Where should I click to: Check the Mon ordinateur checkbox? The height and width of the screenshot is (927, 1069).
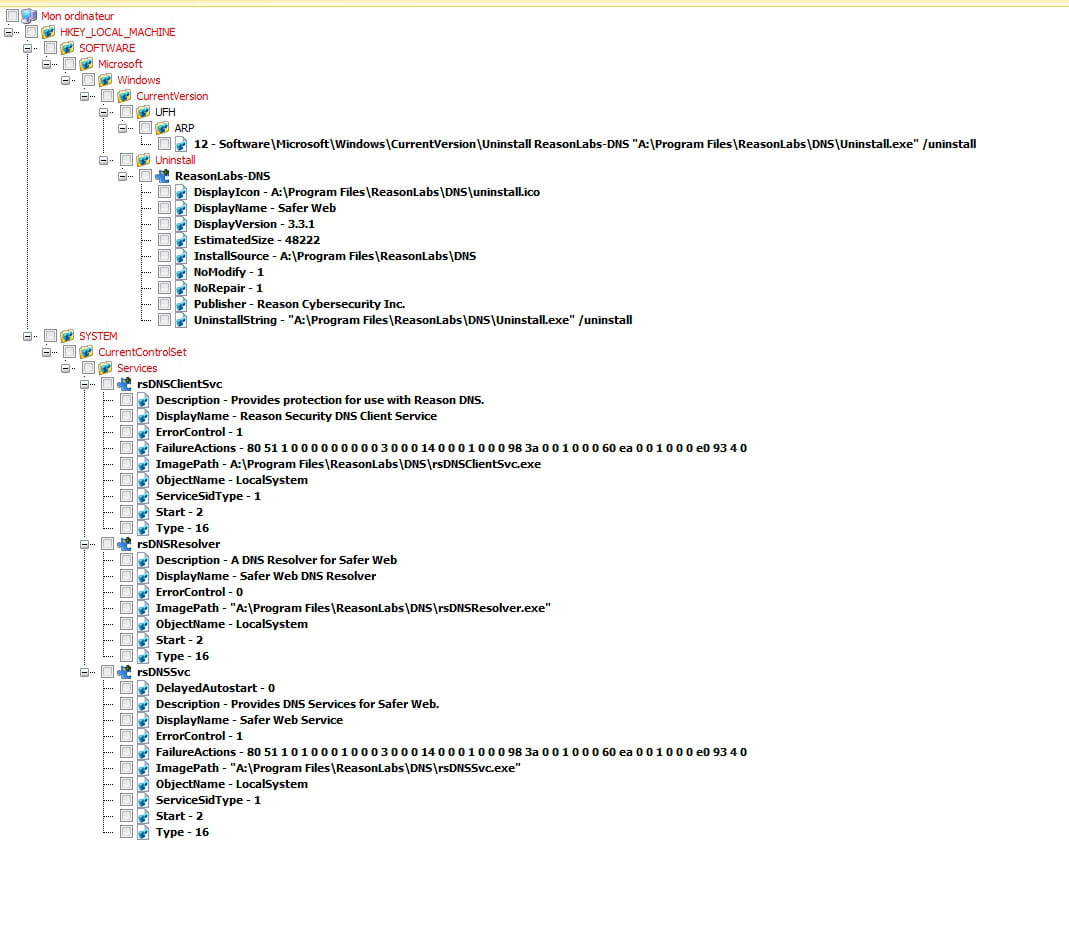click(12, 16)
